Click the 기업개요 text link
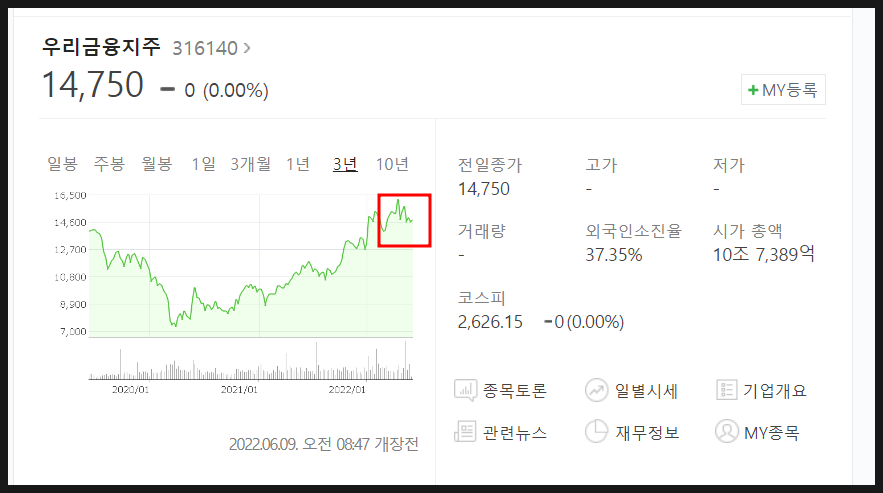 tap(775, 390)
